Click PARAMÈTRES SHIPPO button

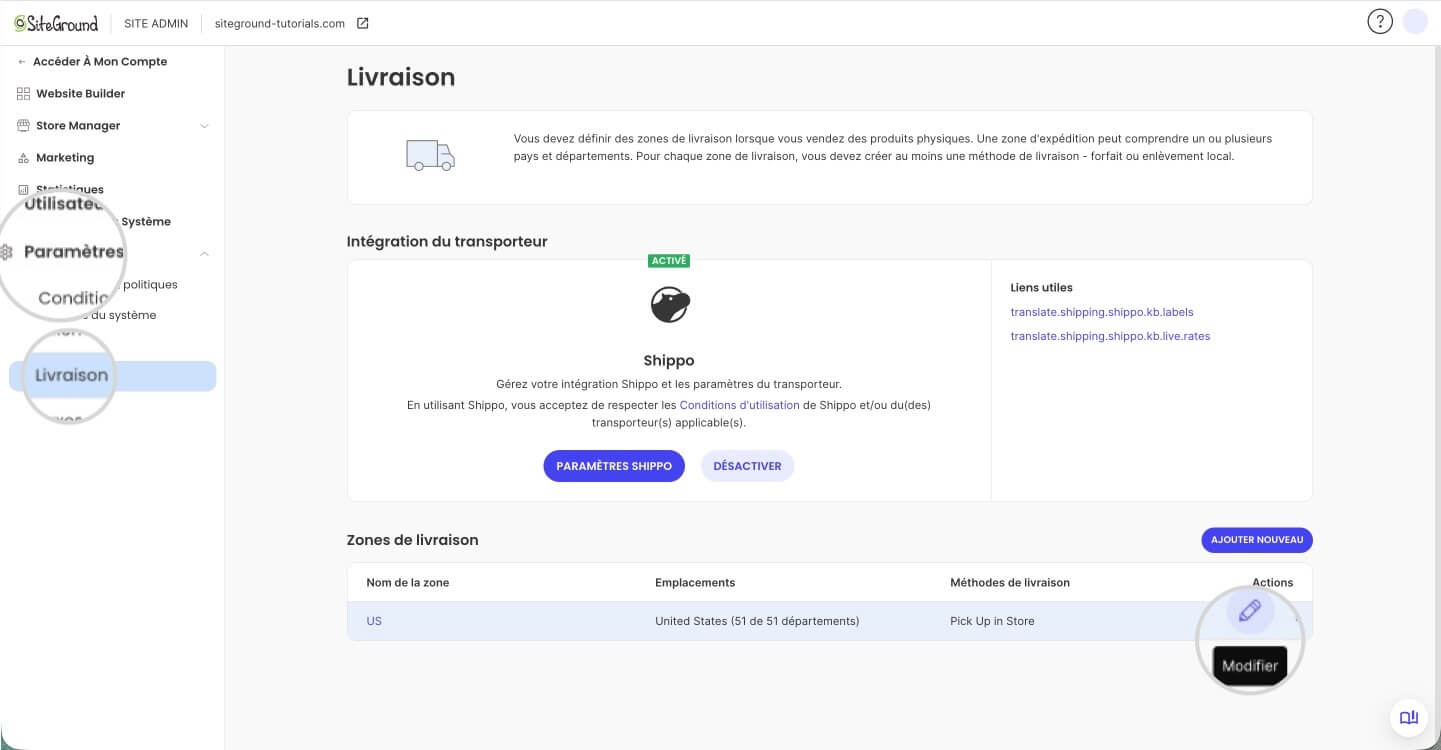tap(614, 466)
